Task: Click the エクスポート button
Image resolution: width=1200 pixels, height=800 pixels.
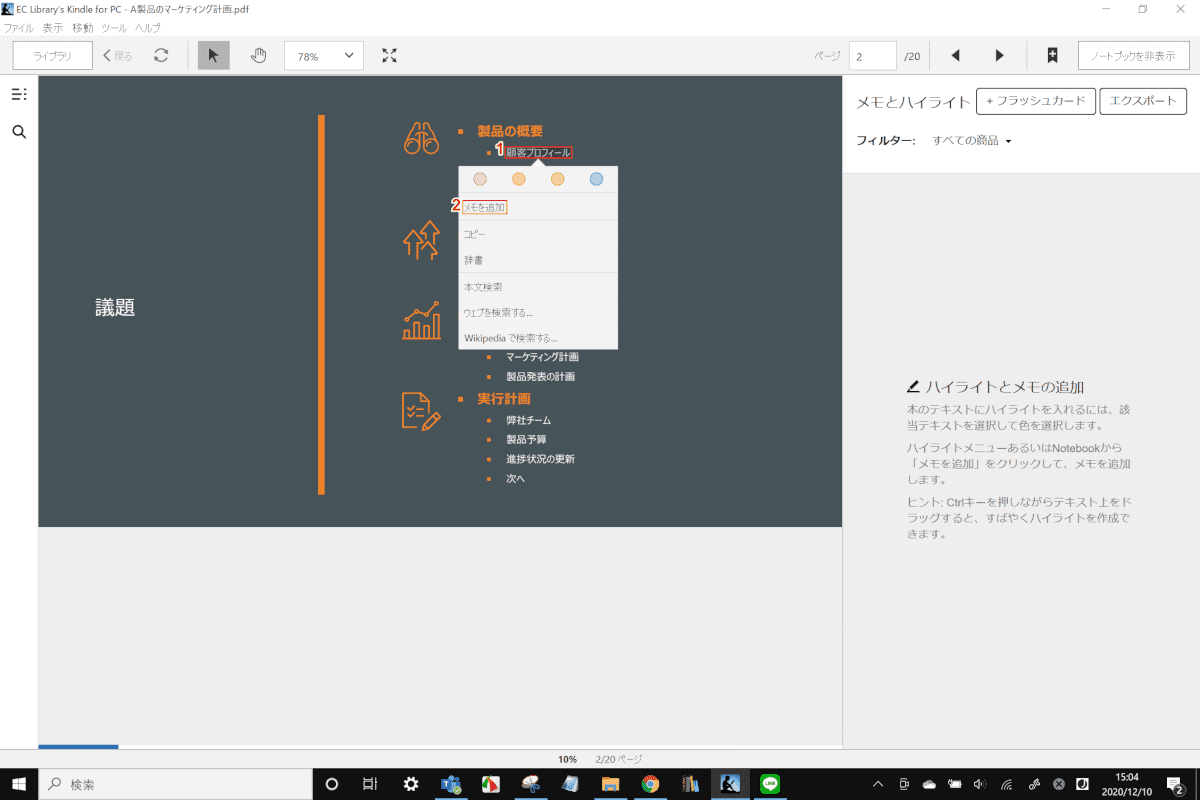Action: 1143,101
